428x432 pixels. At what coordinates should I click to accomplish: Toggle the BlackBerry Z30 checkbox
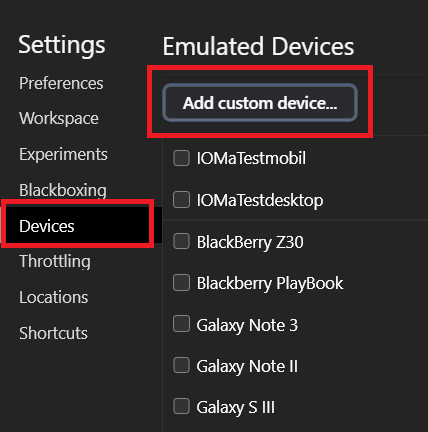[181, 241]
